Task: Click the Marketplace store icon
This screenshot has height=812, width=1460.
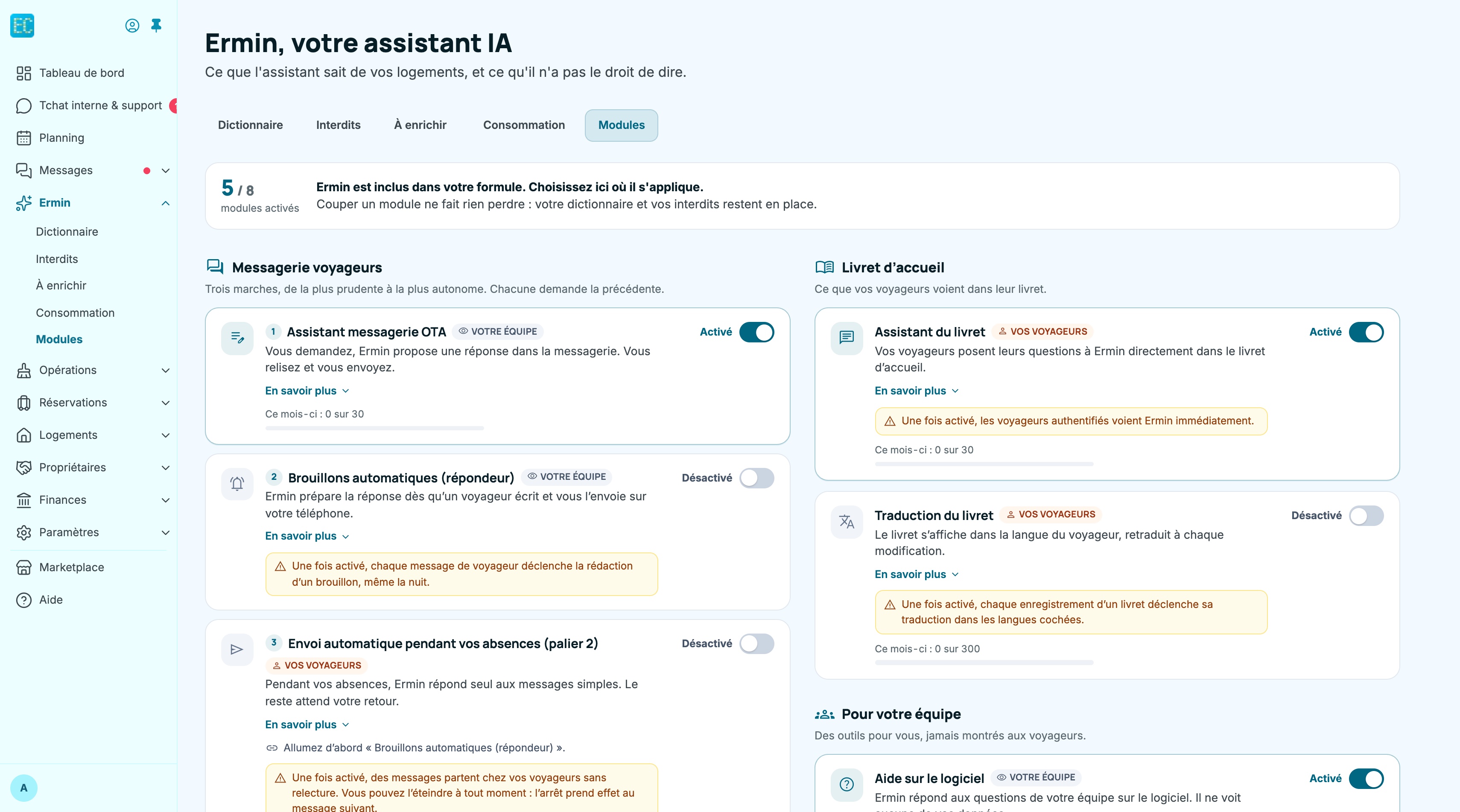Action: pyautogui.click(x=24, y=567)
